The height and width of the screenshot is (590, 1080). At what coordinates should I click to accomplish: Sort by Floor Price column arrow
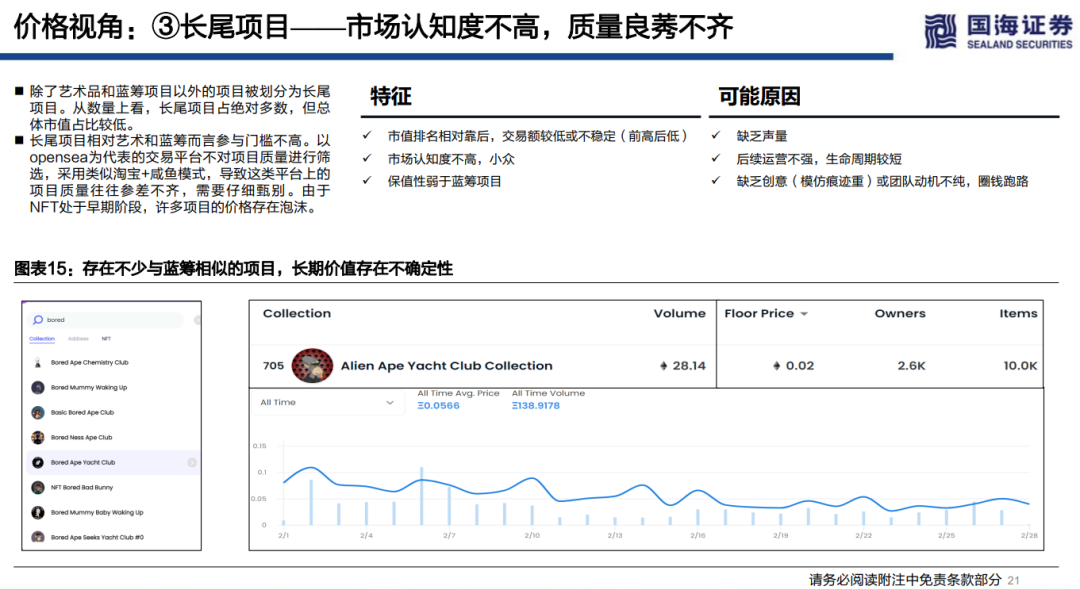(x=804, y=314)
